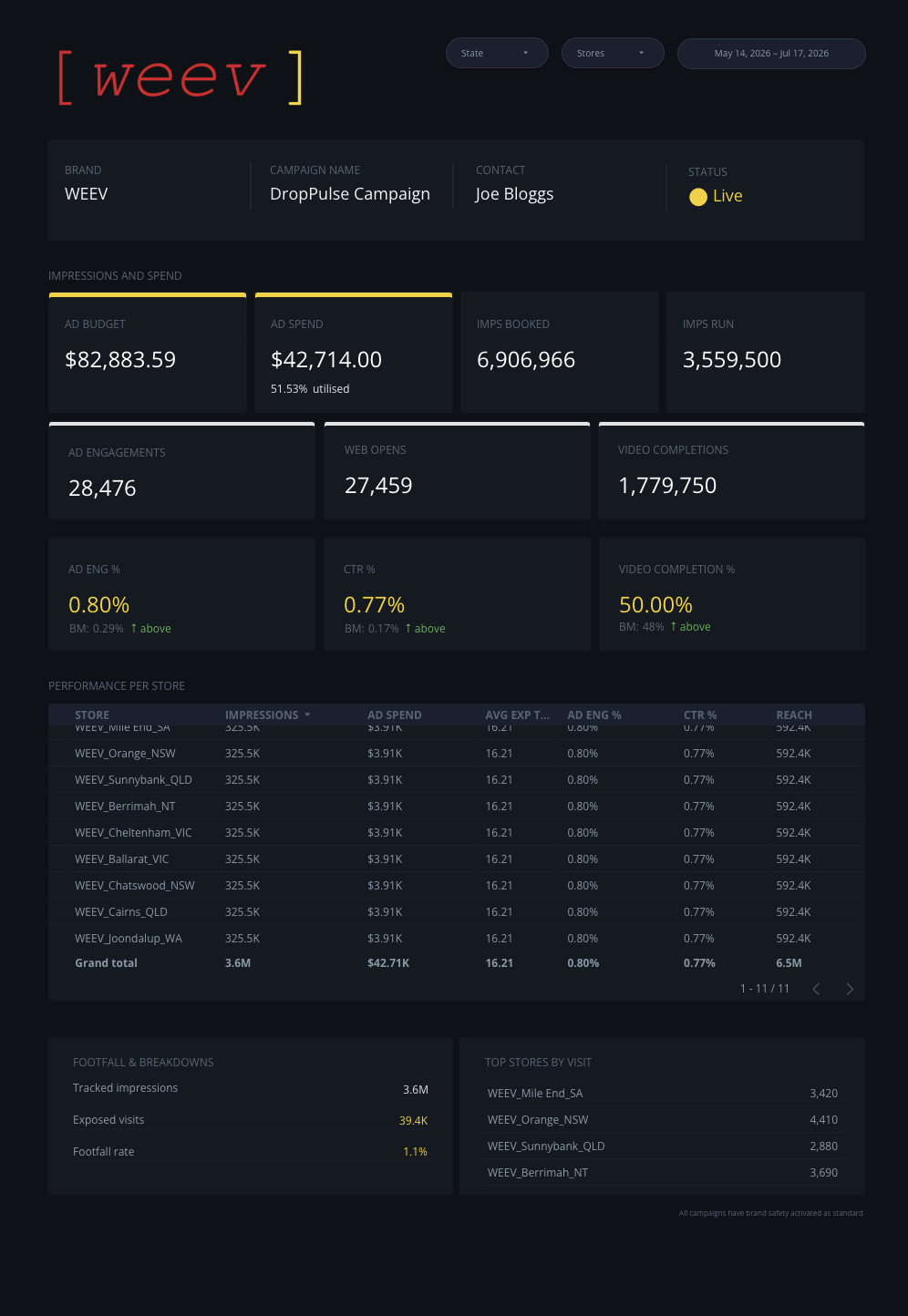Open the State filter dropdown
The width and height of the screenshot is (908, 1316).
pos(497,53)
